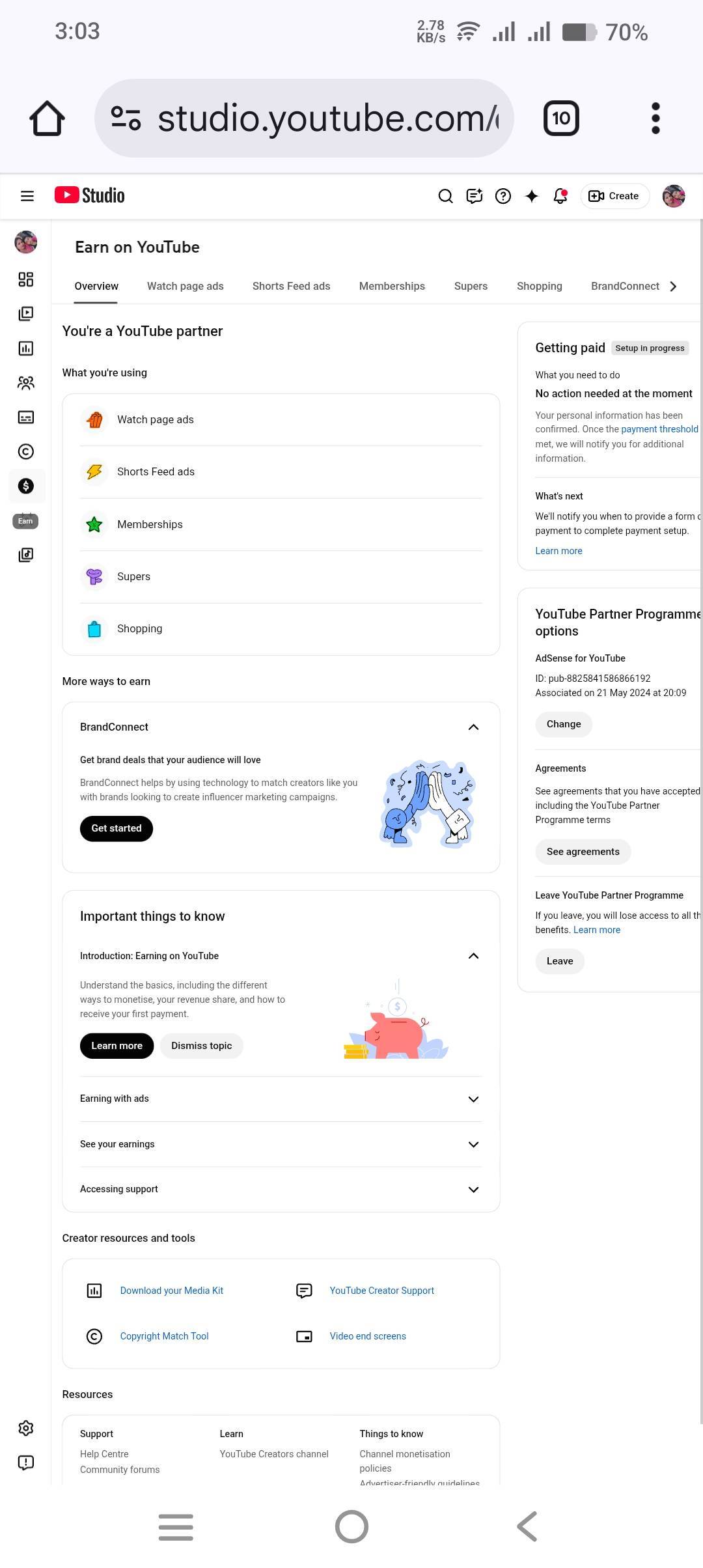Open the Audio library sidebar icon
Screen dimensions: 703x1568
[x=26, y=555]
